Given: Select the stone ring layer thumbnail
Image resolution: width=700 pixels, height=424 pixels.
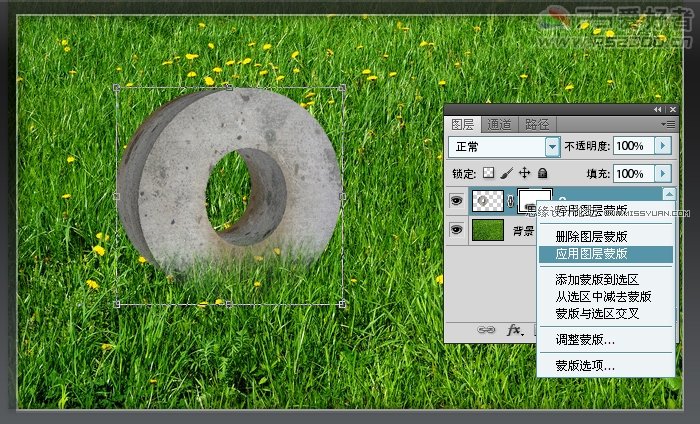Looking at the screenshot, I should (x=488, y=201).
